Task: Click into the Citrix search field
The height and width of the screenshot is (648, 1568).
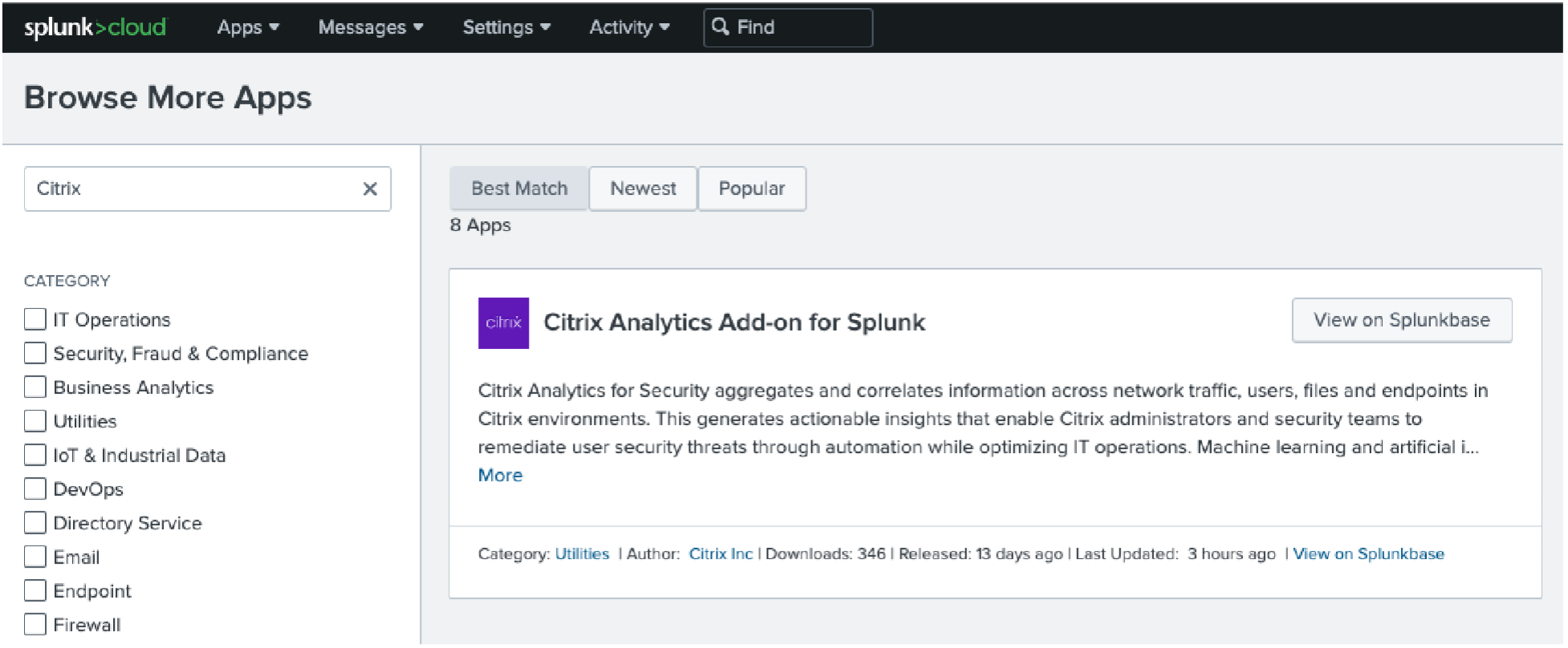Action: click(193, 188)
